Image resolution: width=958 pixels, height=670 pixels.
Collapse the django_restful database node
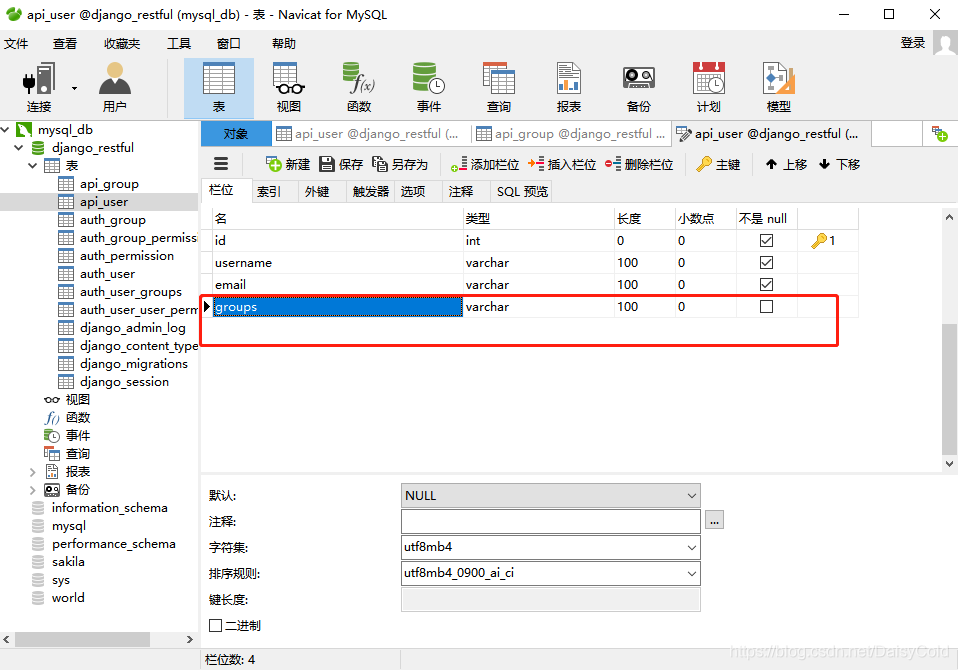point(18,148)
